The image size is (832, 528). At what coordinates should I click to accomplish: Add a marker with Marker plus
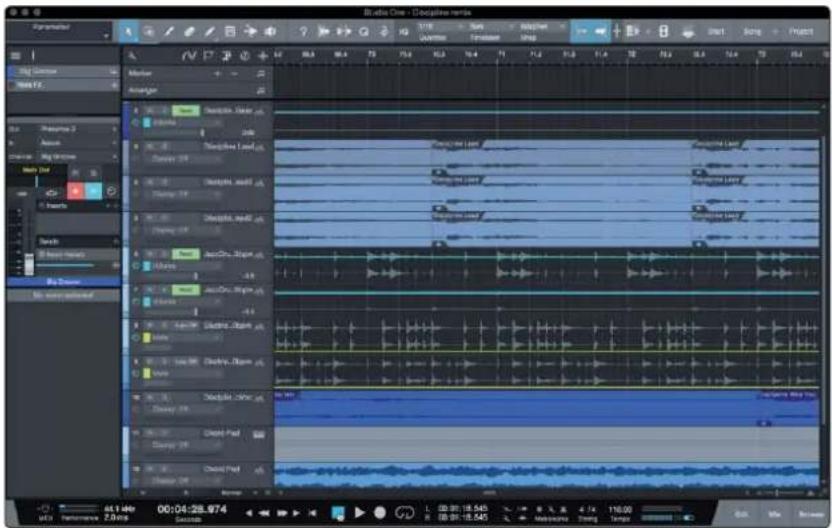click(217, 73)
